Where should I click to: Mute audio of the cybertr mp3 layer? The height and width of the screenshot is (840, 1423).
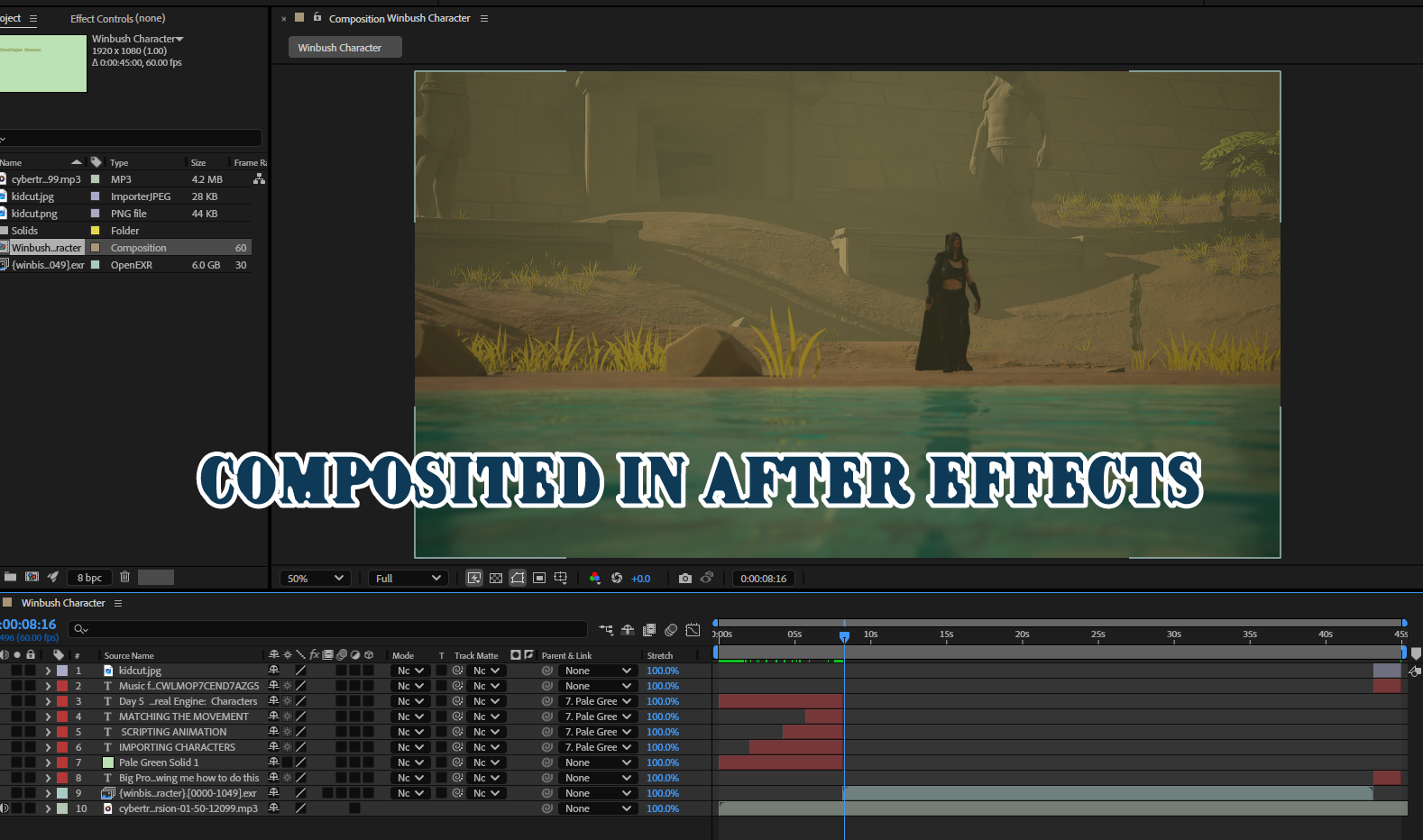tap(5, 808)
